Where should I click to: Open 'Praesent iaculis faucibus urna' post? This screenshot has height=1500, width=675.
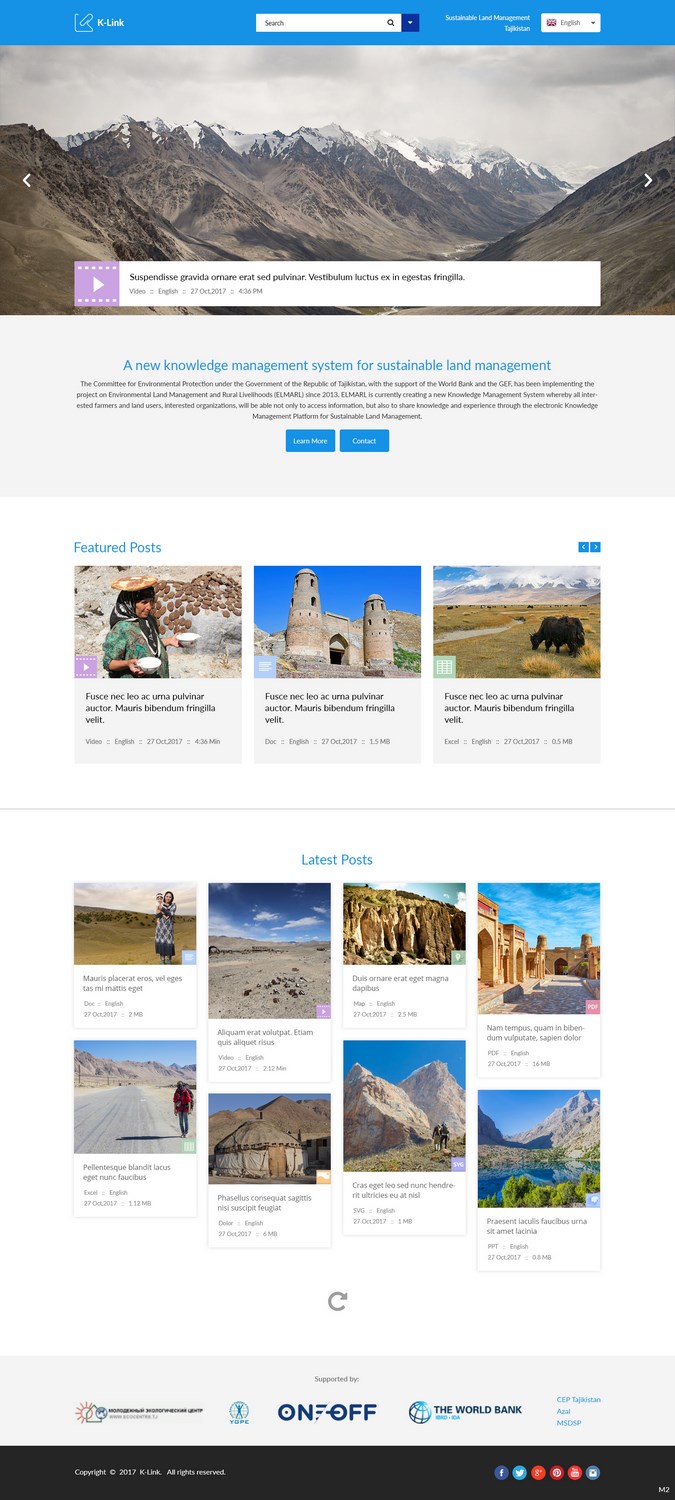click(537, 1226)
